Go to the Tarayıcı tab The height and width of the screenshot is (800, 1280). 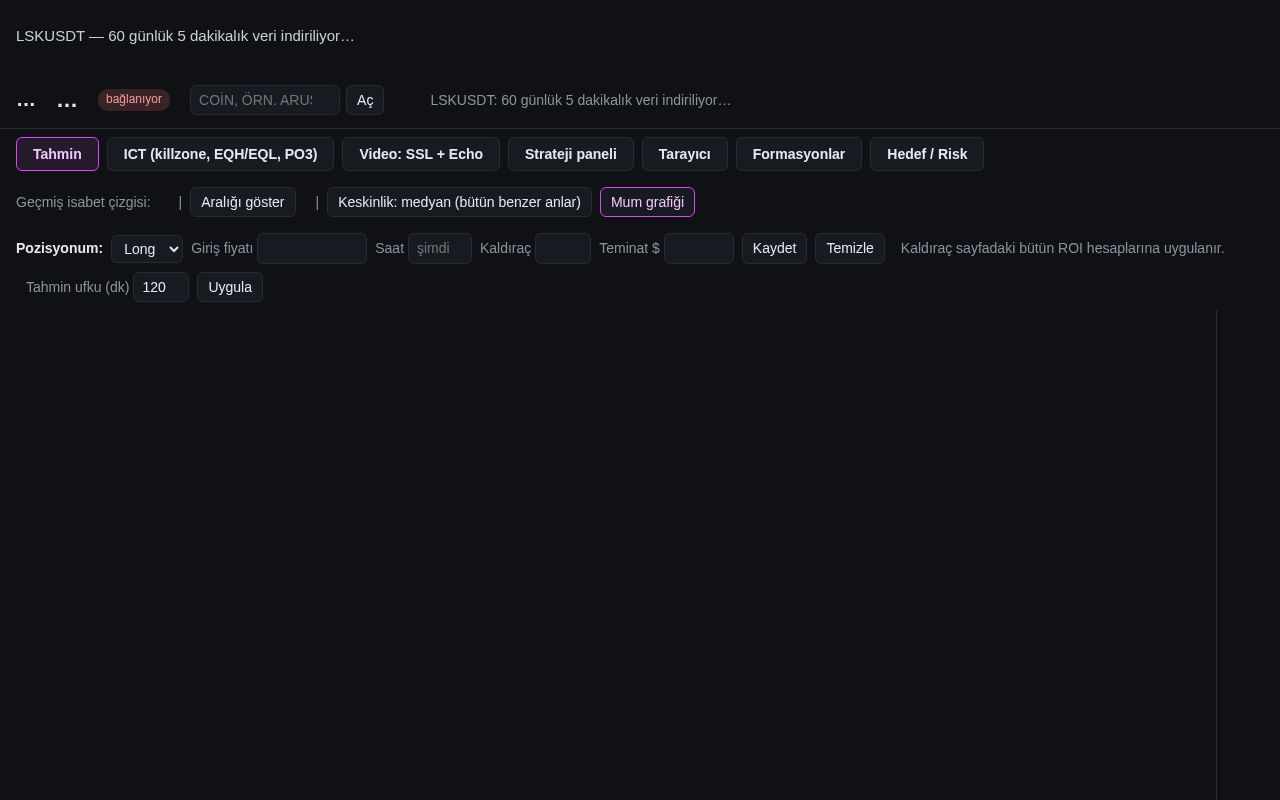click(x=685, y=154)
